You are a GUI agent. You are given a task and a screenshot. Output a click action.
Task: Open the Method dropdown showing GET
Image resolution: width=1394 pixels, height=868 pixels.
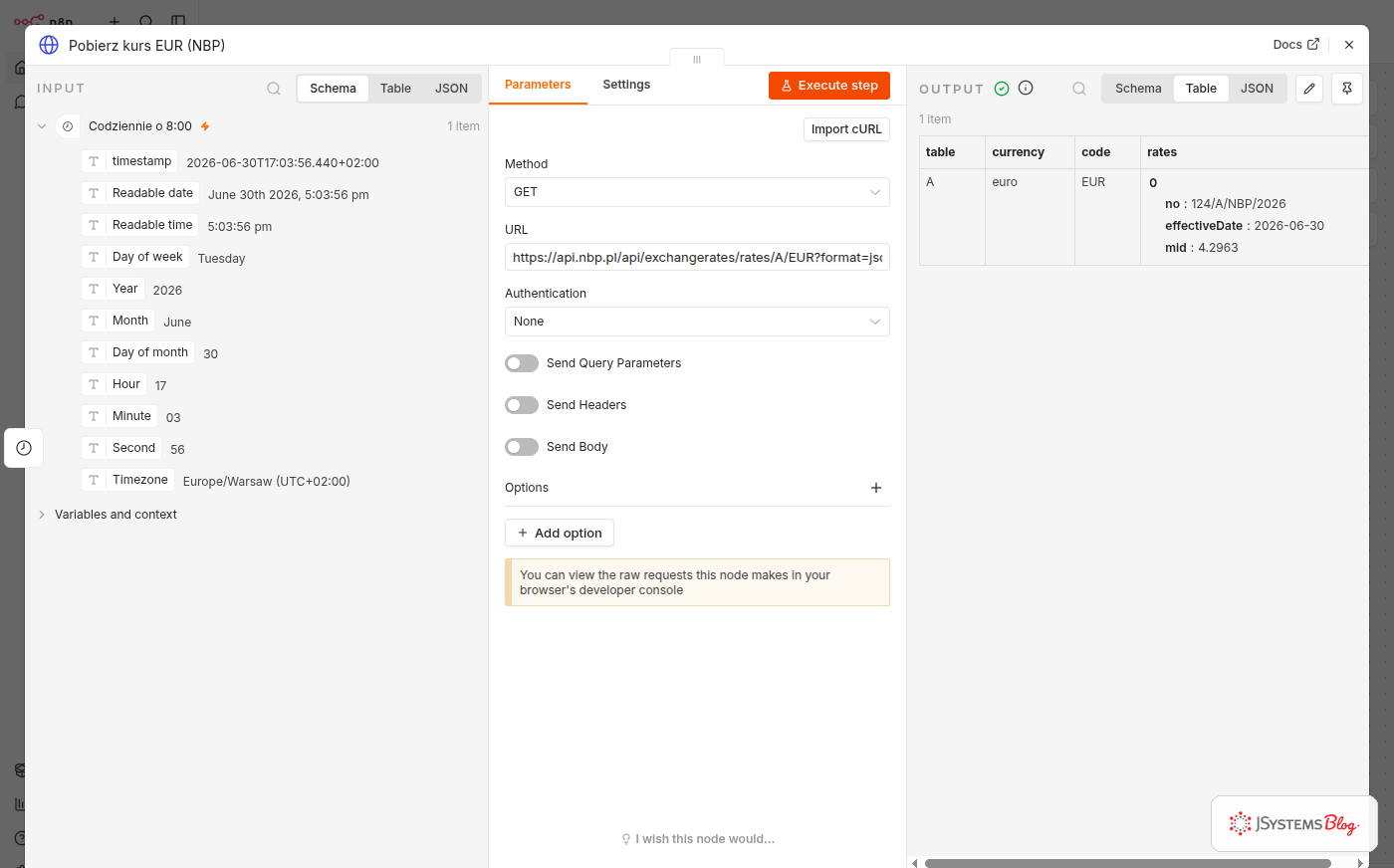click(697, 192)
